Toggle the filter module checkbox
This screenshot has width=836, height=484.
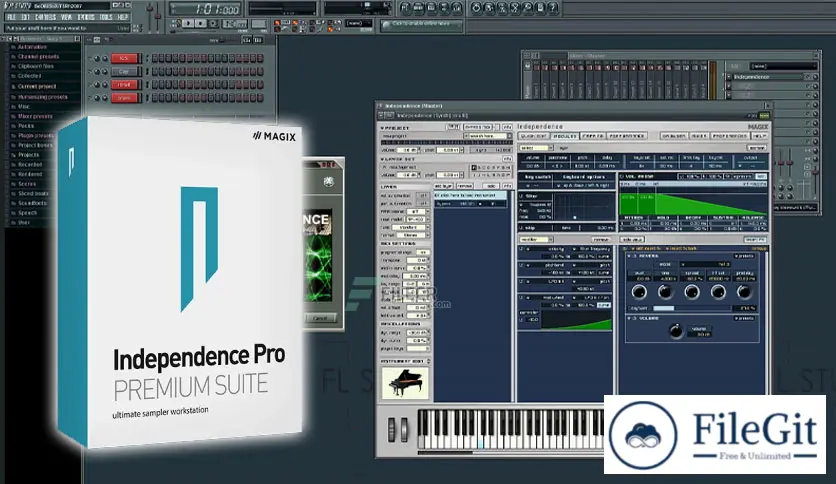[522, 196]
